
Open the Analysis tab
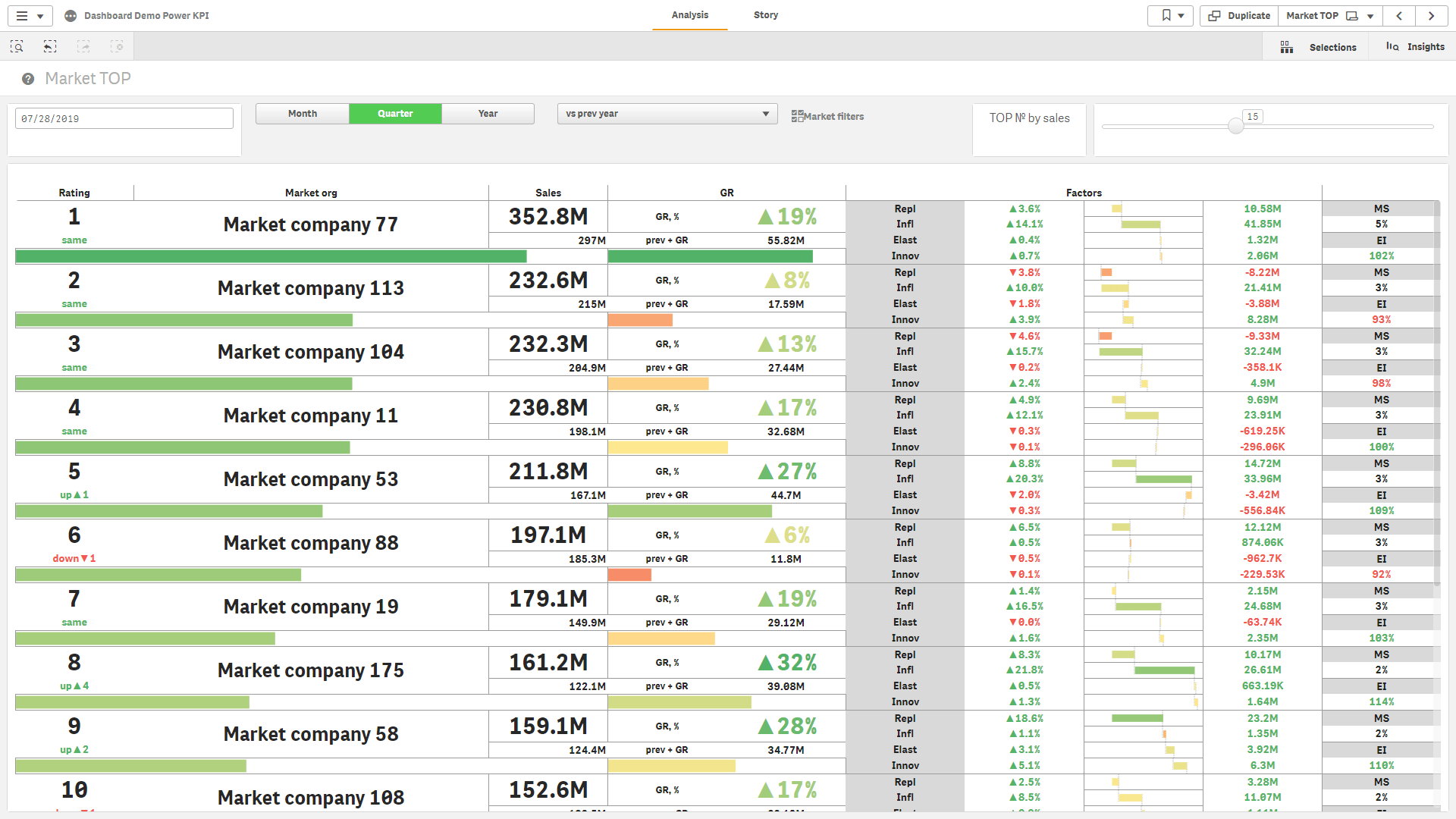click(x=689, y=15)
